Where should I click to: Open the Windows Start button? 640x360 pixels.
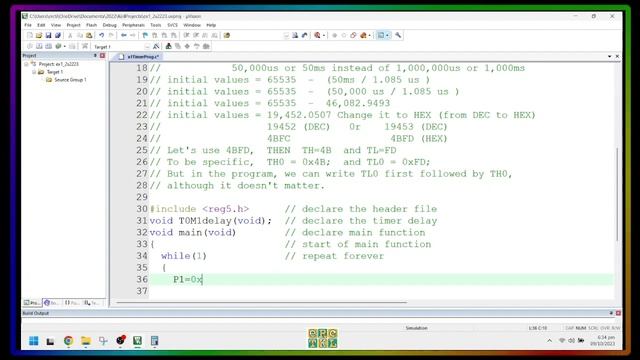pyautogui.click(x=34, y=340)
